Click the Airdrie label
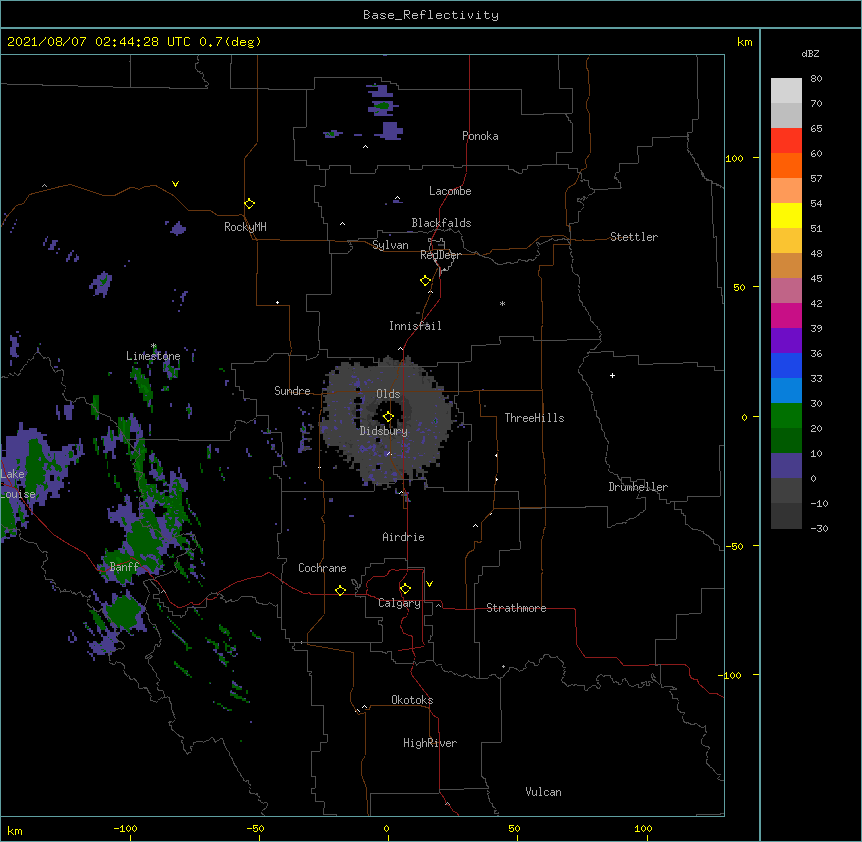Image resolution: width=862 pixels, height=842 pixels. [x=404, y=537]
